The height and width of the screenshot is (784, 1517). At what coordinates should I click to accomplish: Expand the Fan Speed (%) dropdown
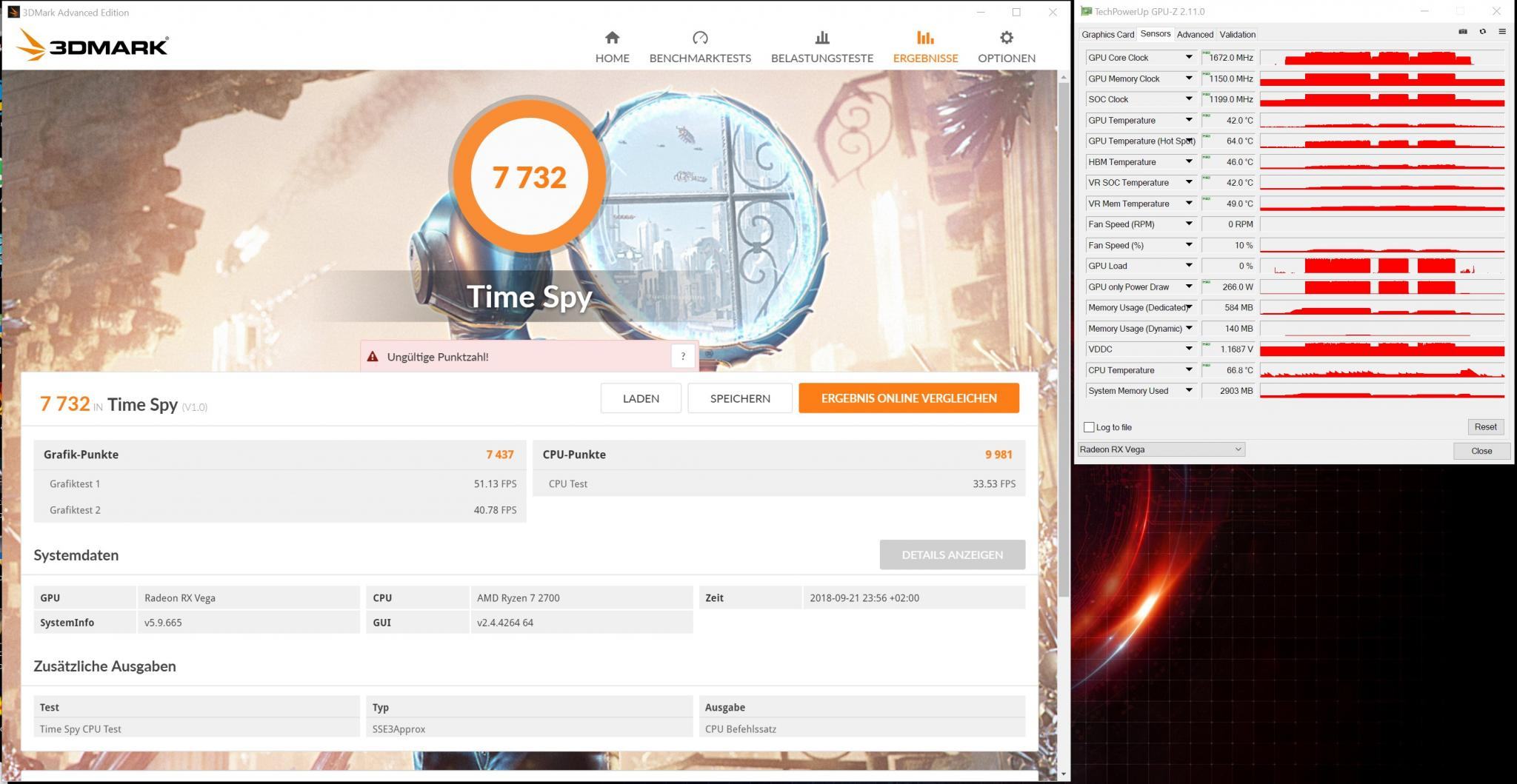point(1189,244)
